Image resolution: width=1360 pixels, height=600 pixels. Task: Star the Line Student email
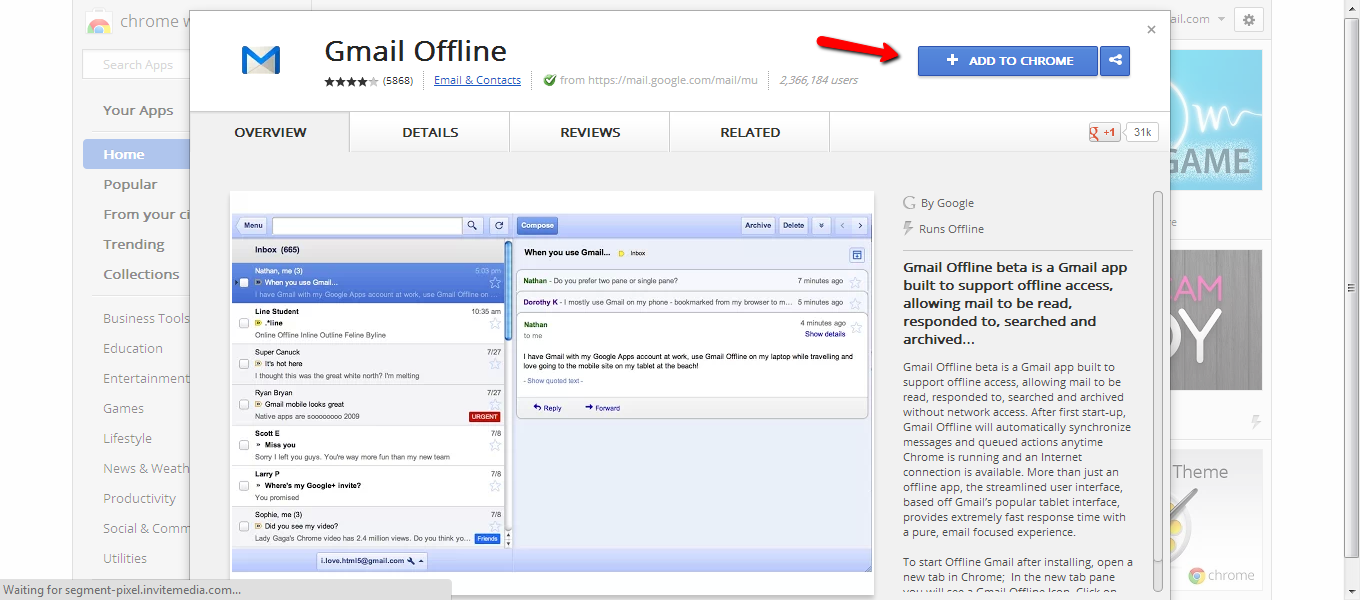494,323
